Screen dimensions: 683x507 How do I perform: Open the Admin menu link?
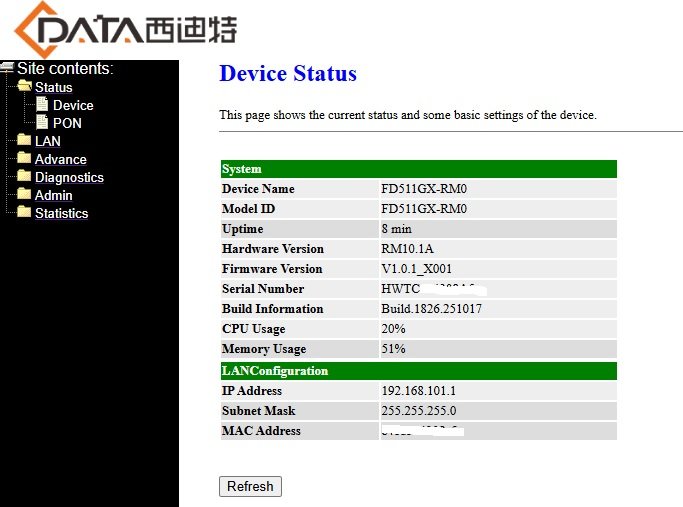[x=54, y=195]
